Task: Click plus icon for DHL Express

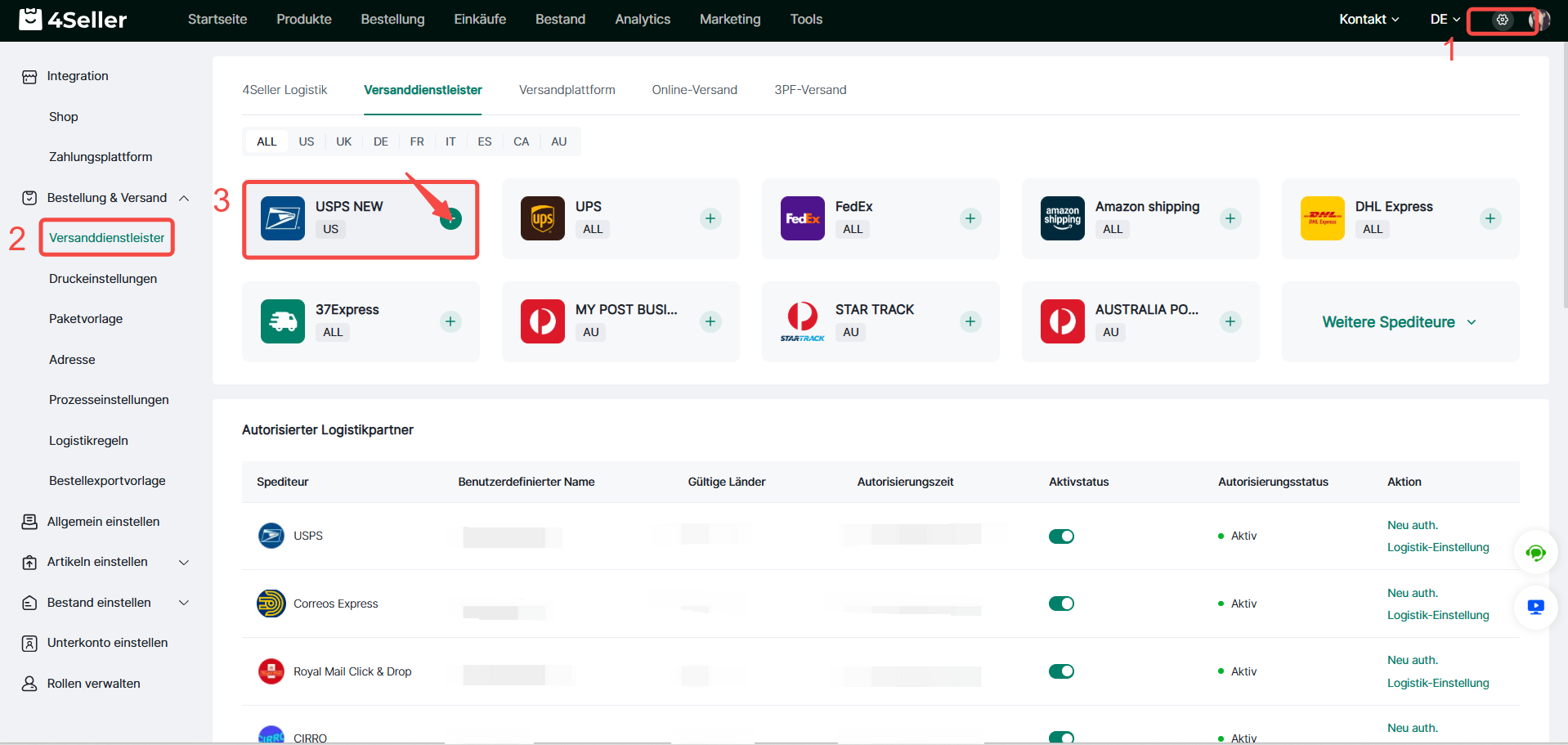Action: (x=1490, y=218)
